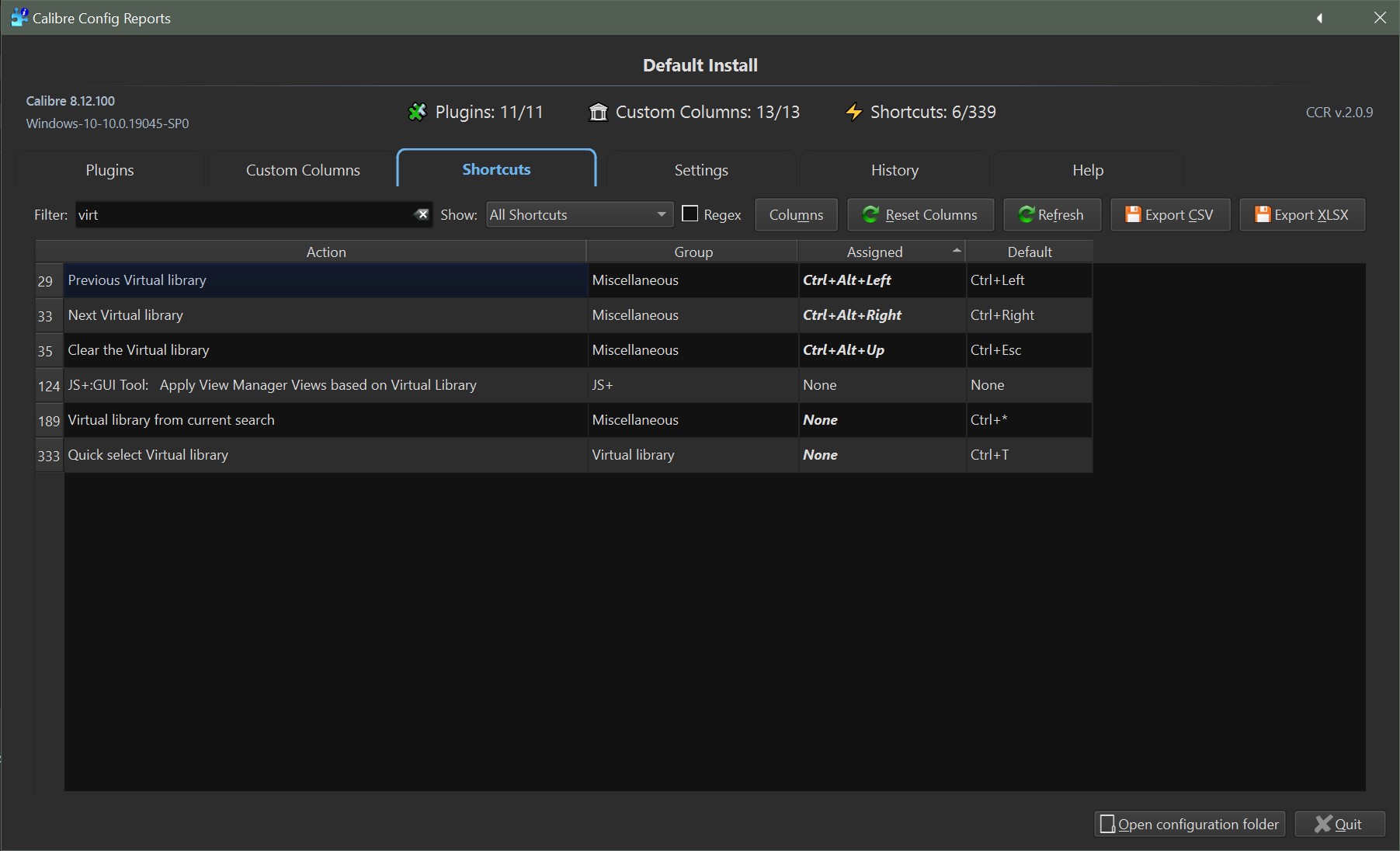The width and height of the screenshot is (1400, 851).
Task: Click the Export XLSX disk icon
Action: tap(1263, 215)
